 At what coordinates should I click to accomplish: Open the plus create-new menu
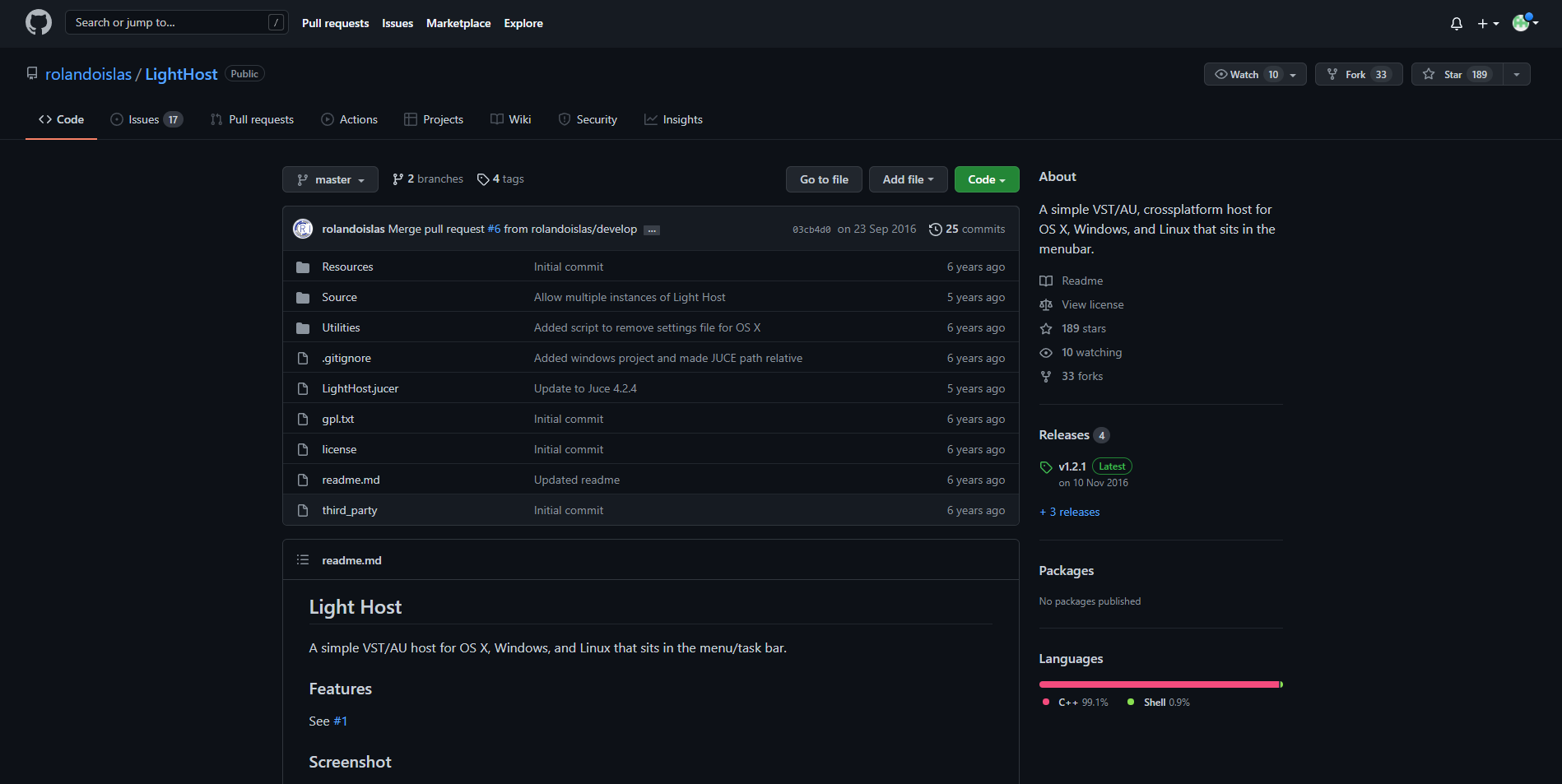point(1487,23)
